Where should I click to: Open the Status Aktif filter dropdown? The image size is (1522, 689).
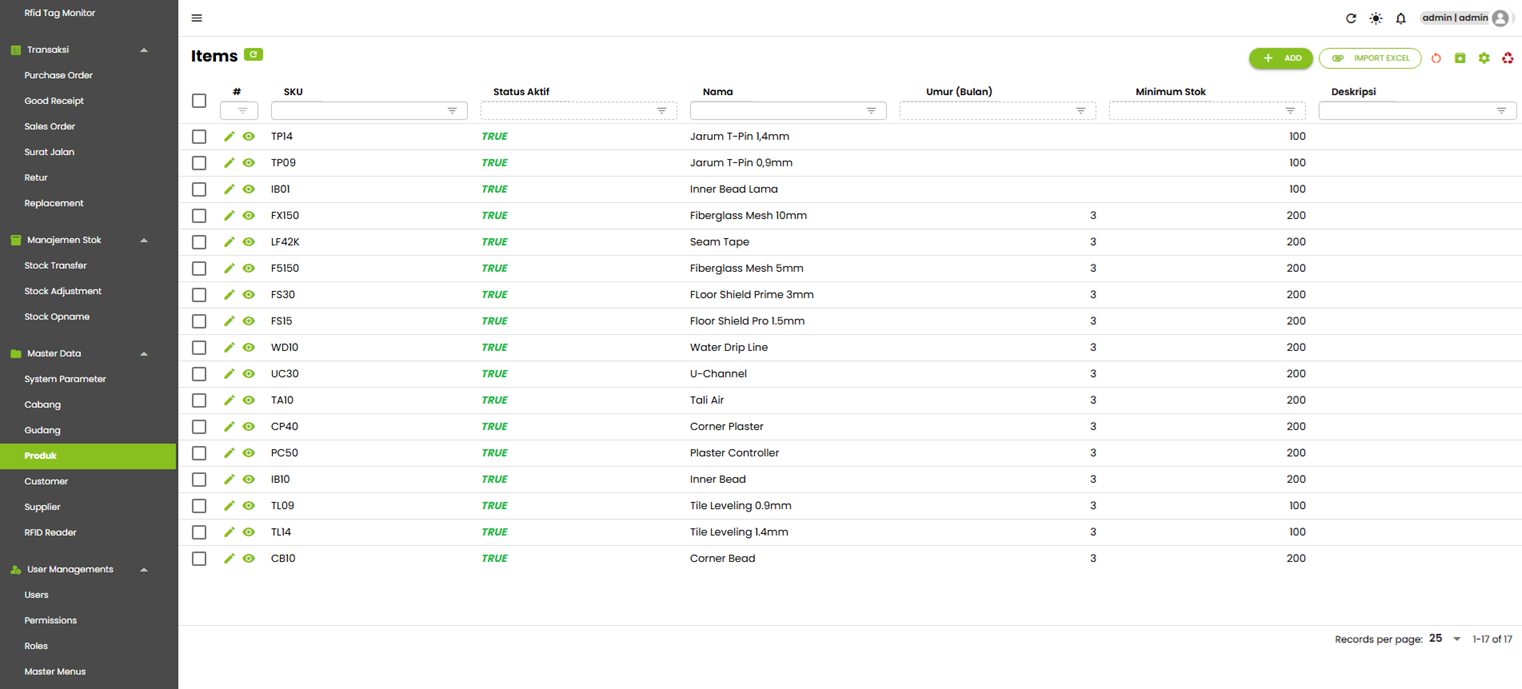coord(579,111)
